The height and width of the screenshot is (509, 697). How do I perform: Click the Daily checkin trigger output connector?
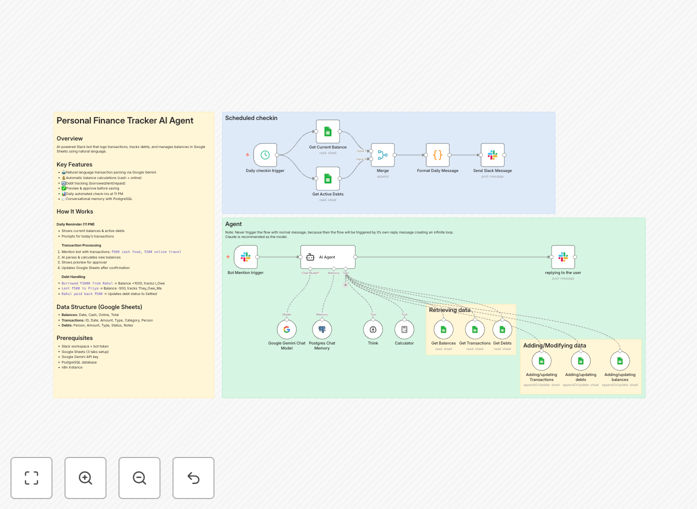(277, 155)
